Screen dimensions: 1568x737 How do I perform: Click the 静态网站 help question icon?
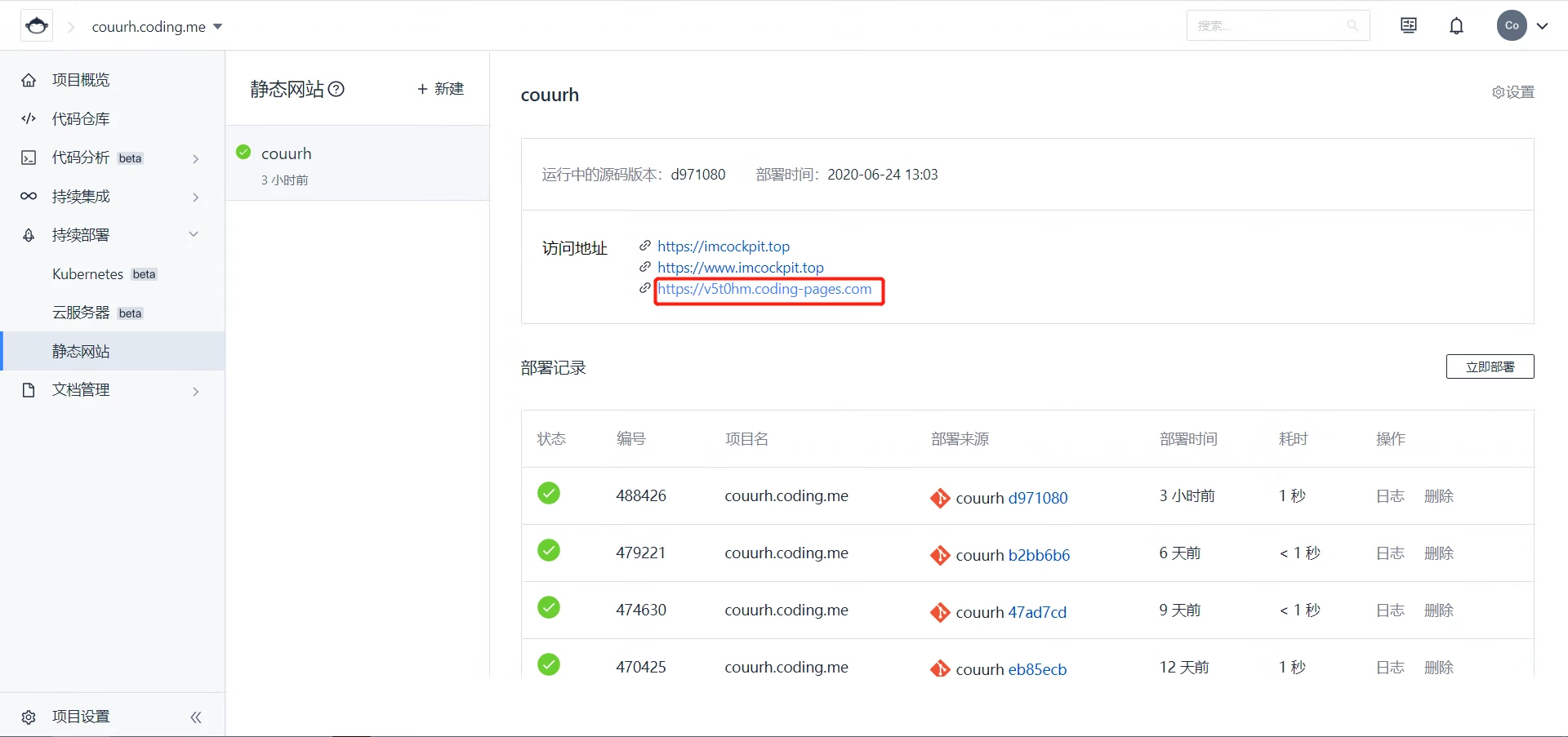click(336, 89)
